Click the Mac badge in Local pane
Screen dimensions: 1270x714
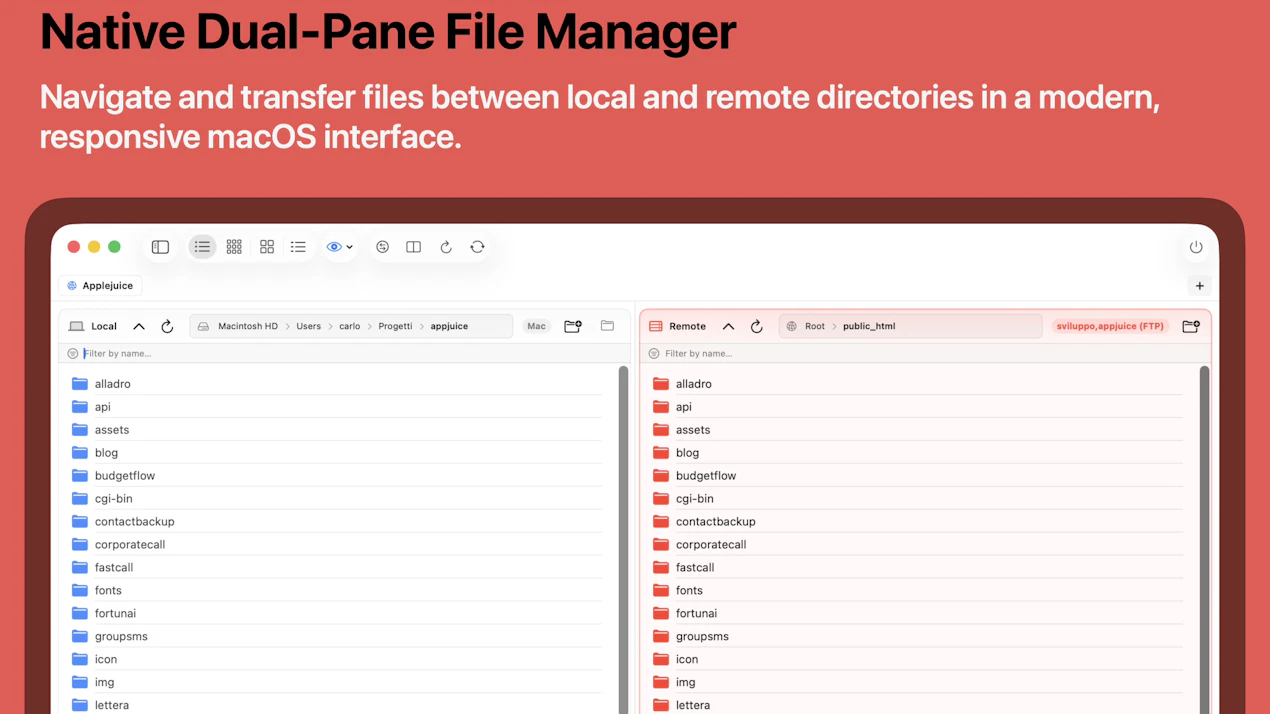537,326
